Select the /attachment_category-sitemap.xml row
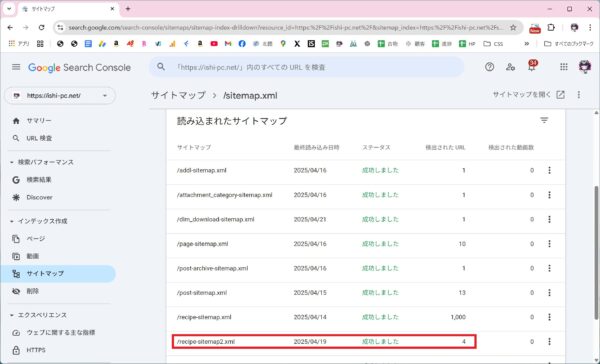Image resolution: width=600 pixels, height=364 pixels. pyautogui.click(x=365, y=195)
